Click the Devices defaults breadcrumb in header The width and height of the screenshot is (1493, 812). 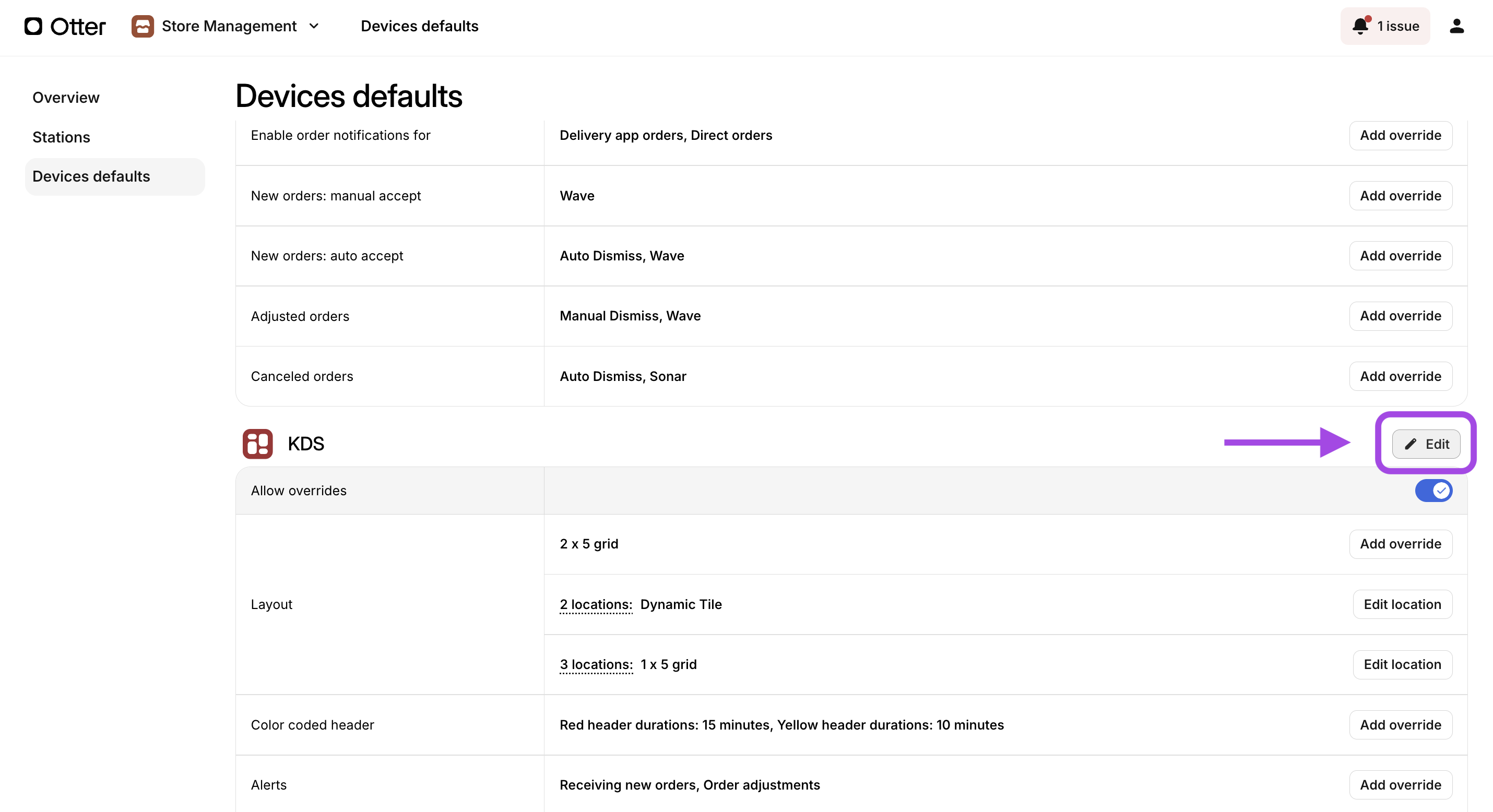pos(419,26)
